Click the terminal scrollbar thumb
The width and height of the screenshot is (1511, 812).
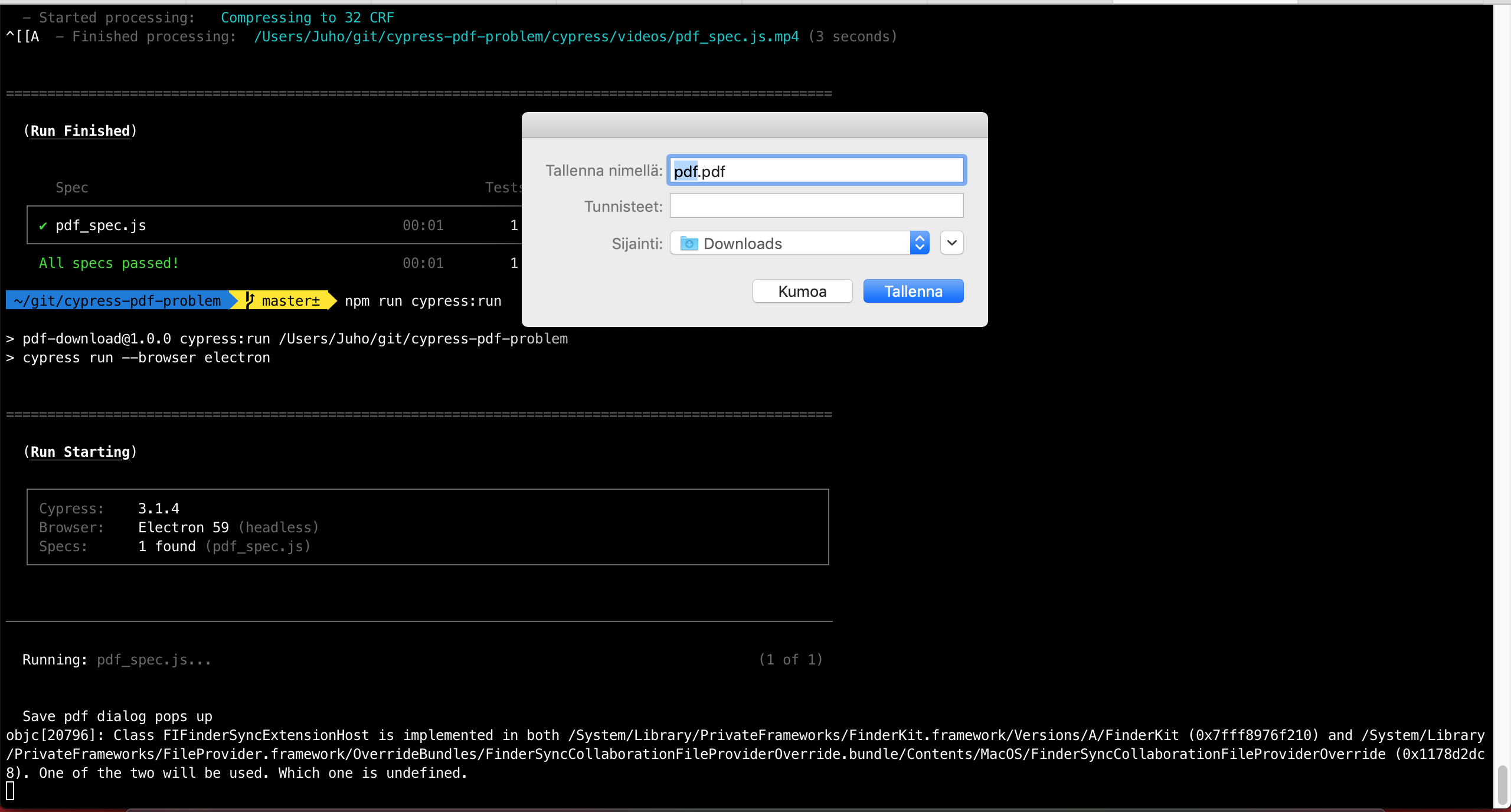click(x=1502, y=785)
